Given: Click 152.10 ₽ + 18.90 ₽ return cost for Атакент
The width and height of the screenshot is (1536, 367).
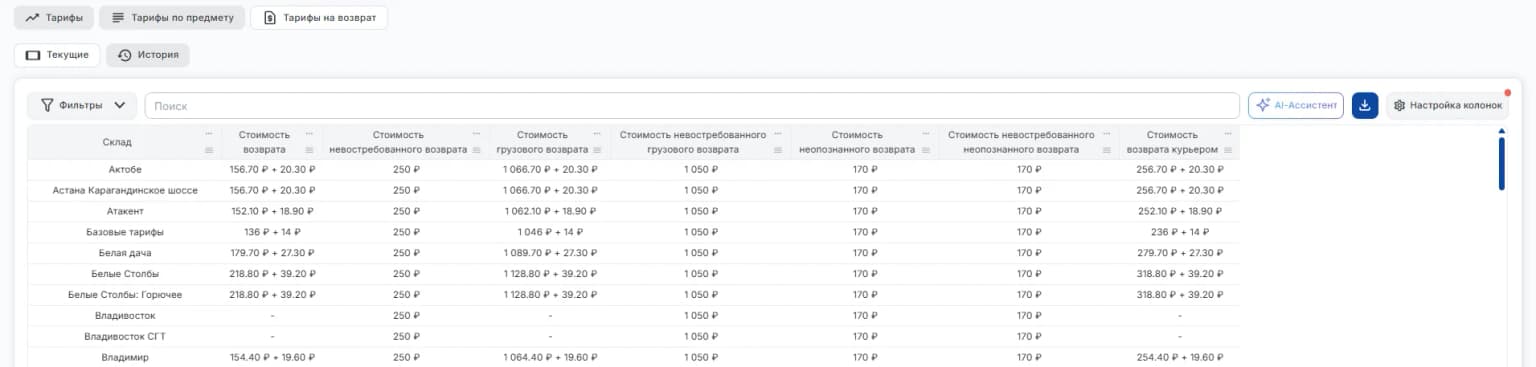Looking at the screenshot, I should click(273, 211).
